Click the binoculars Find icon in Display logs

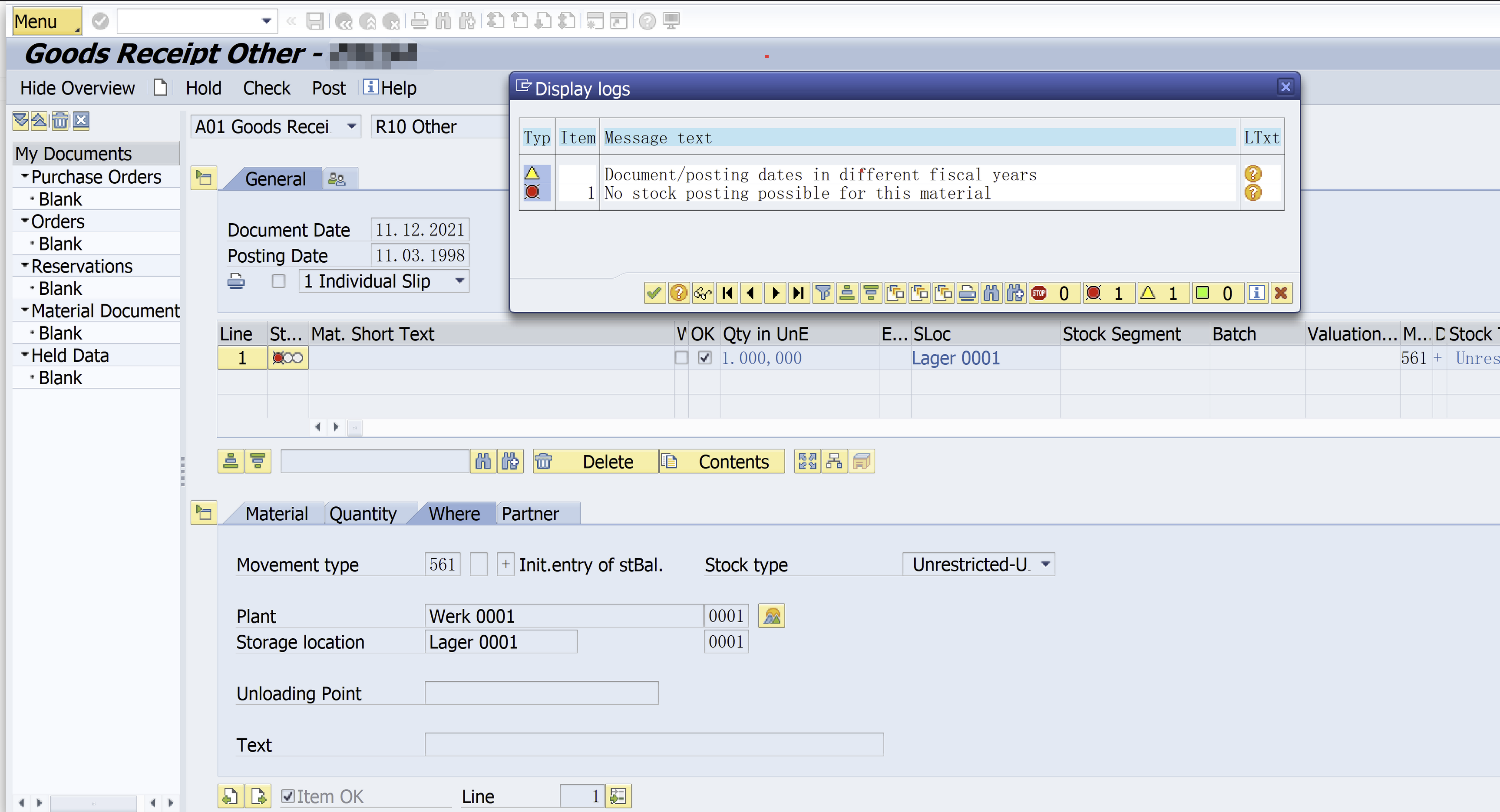pyautogui.click(x=991, y=293)
